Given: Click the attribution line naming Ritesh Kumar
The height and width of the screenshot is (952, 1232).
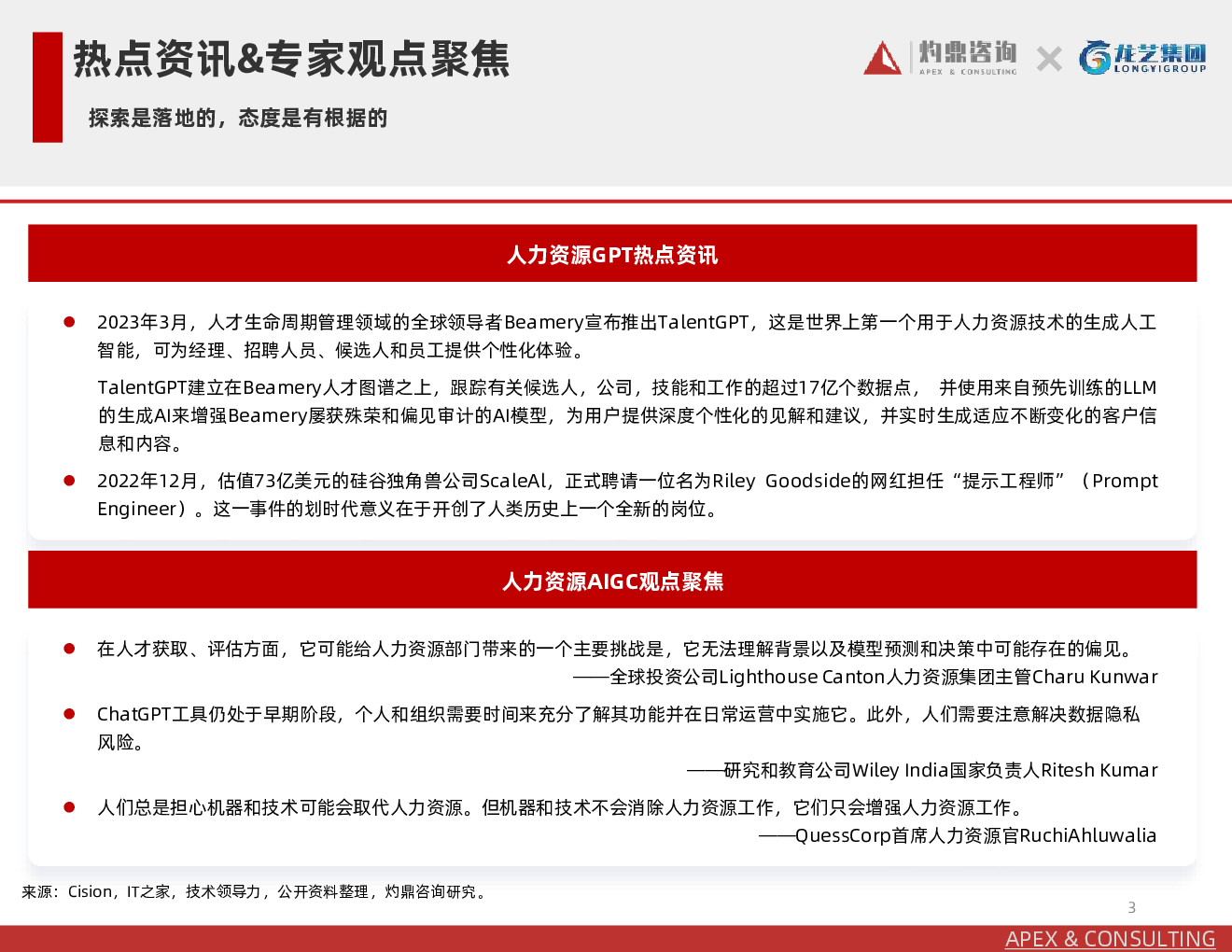Looking at the screenshot, I should 922,770.
